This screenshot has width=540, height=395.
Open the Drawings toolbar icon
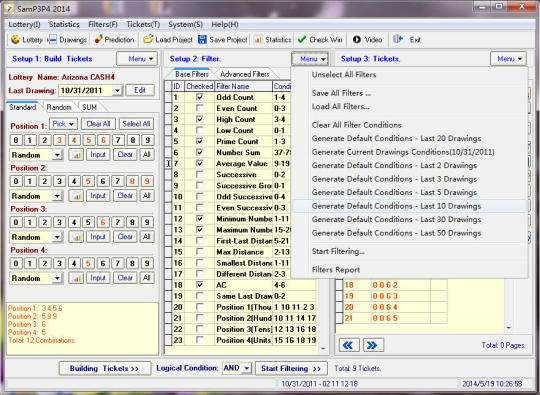(52, 40)
